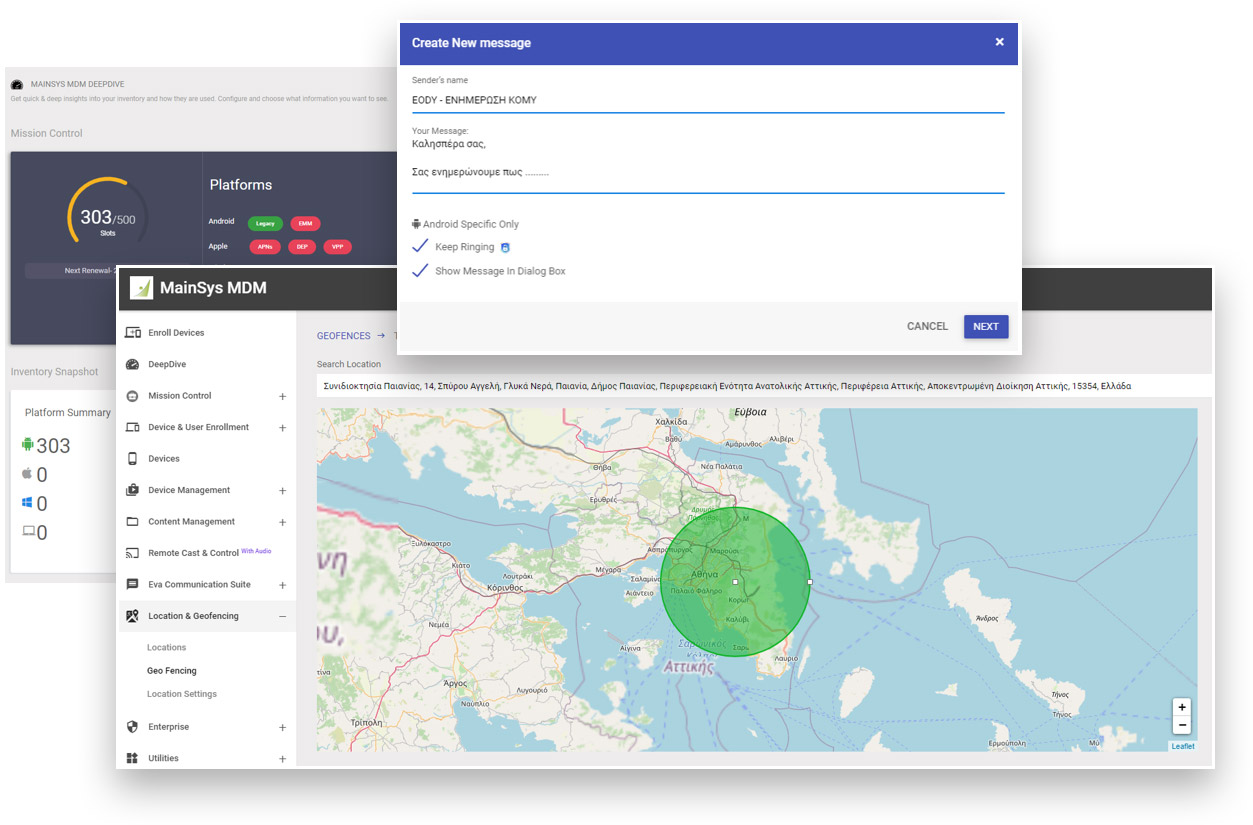Click the Apple DEP status pill

point(302,246)
